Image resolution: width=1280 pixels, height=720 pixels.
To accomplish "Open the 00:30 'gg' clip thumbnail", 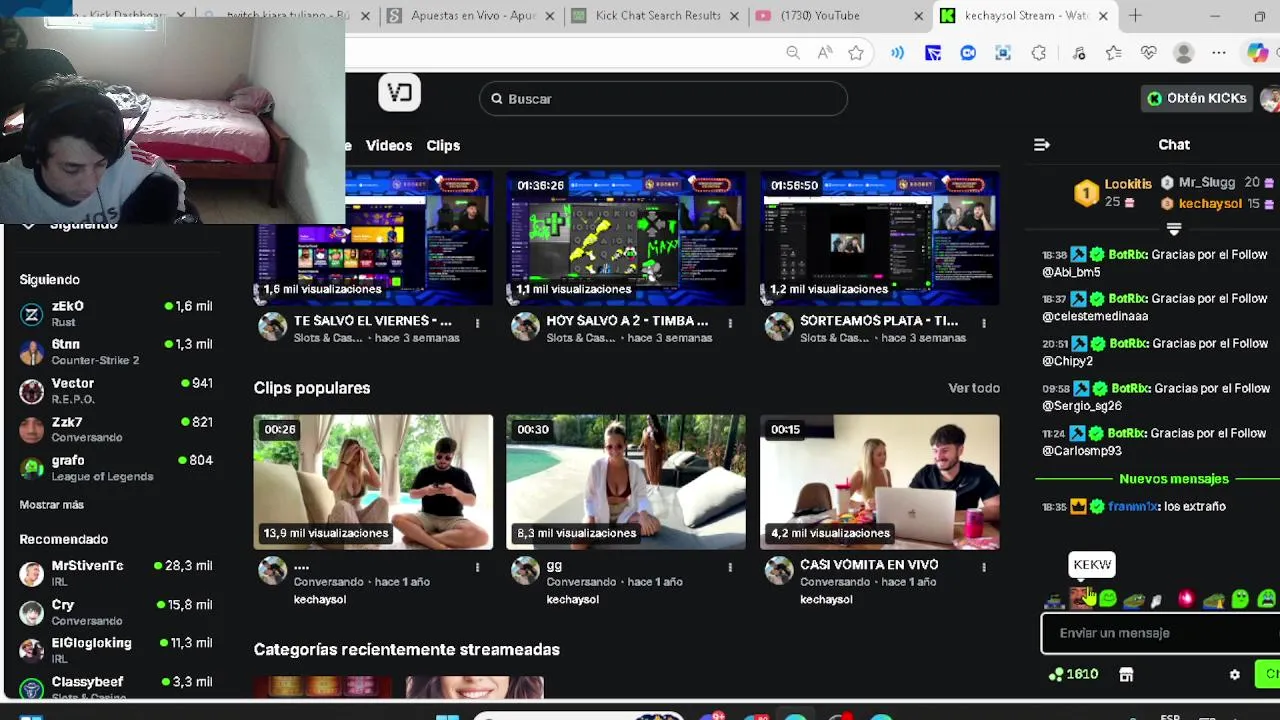I will pyautogui.click(x=626, y=482).
